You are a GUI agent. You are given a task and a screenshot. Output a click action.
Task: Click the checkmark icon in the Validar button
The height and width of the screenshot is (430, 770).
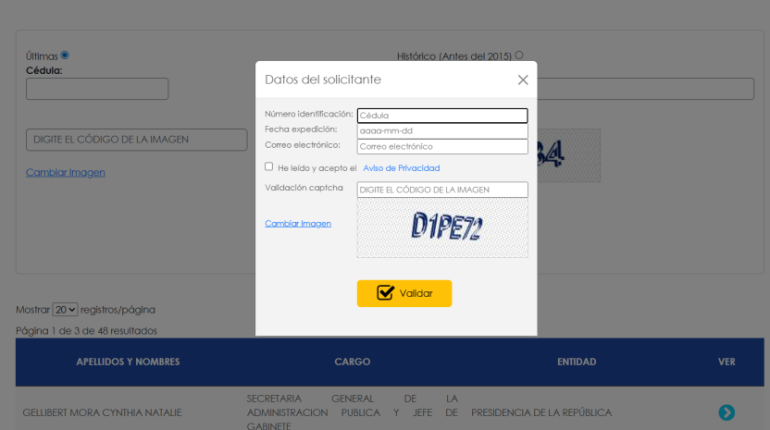(385, 293)
